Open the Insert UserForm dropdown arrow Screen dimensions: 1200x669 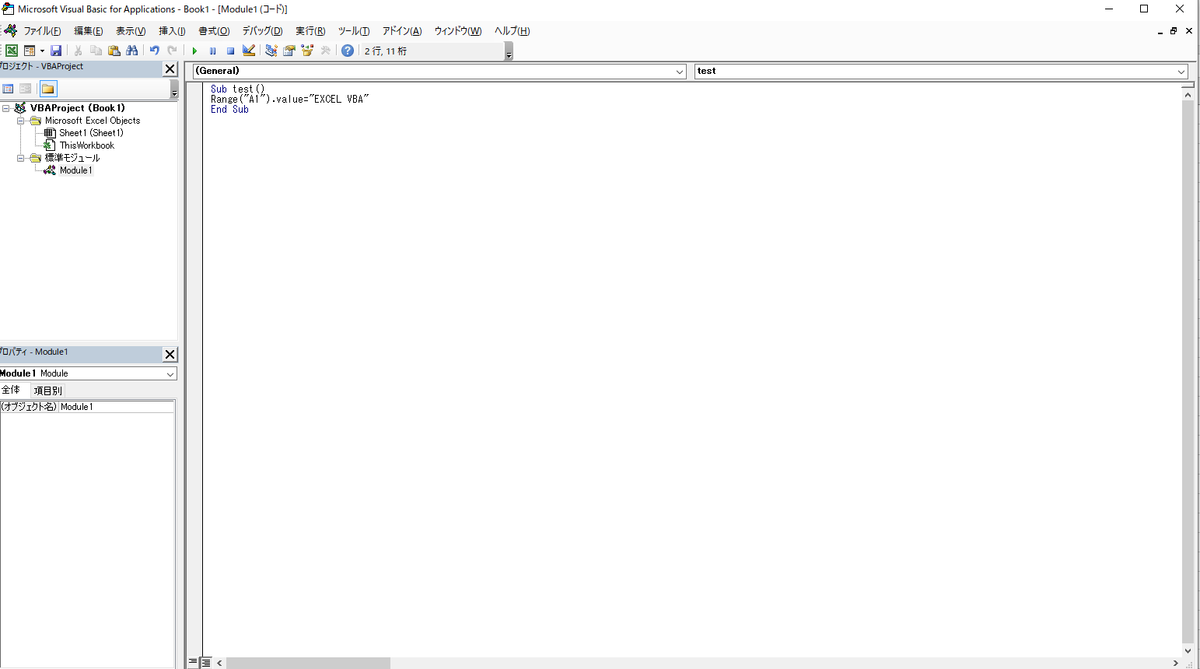click(x=42, y=51)
